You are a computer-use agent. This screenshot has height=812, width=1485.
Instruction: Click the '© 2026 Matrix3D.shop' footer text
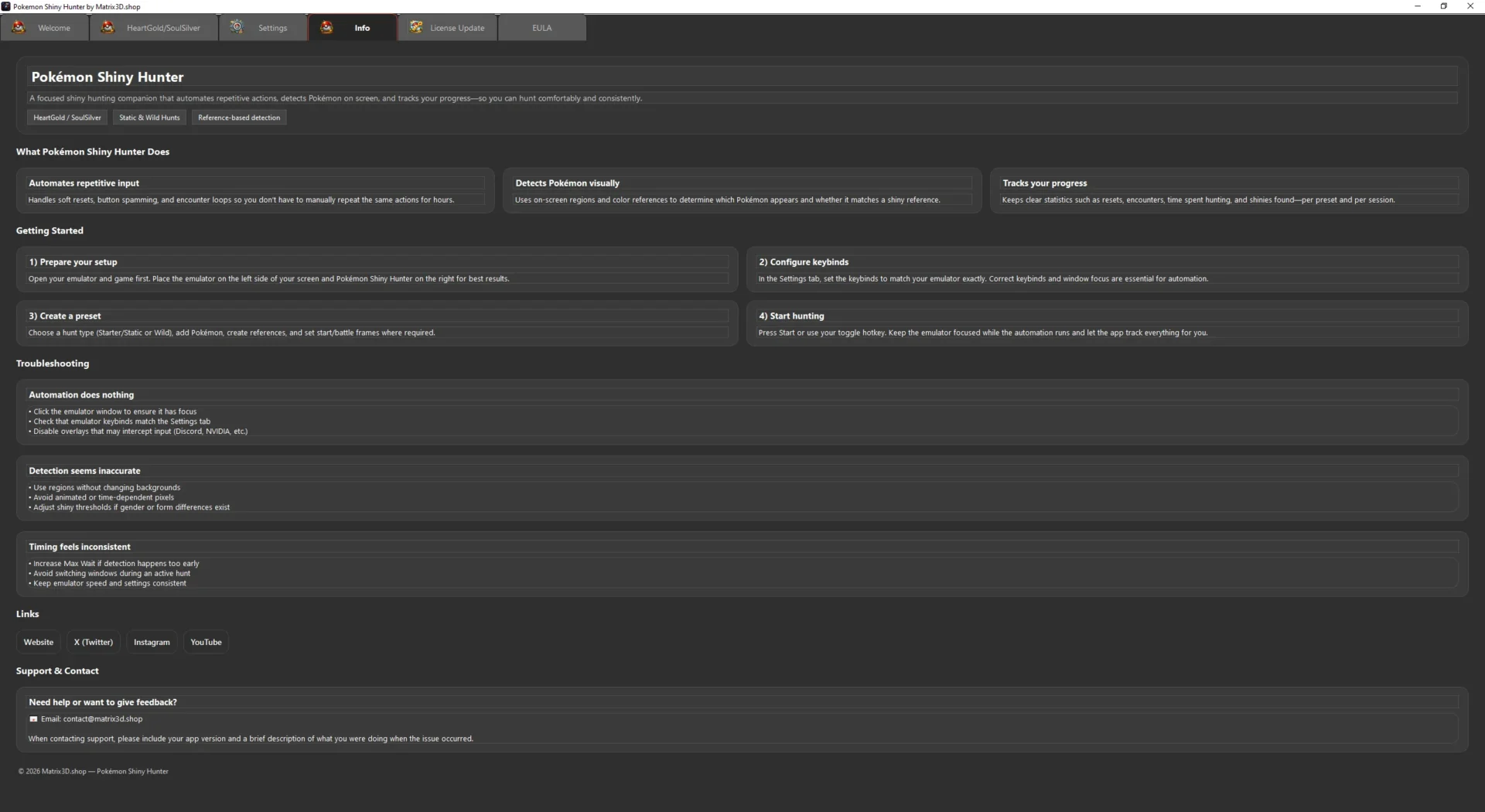[x=94, y=772]
